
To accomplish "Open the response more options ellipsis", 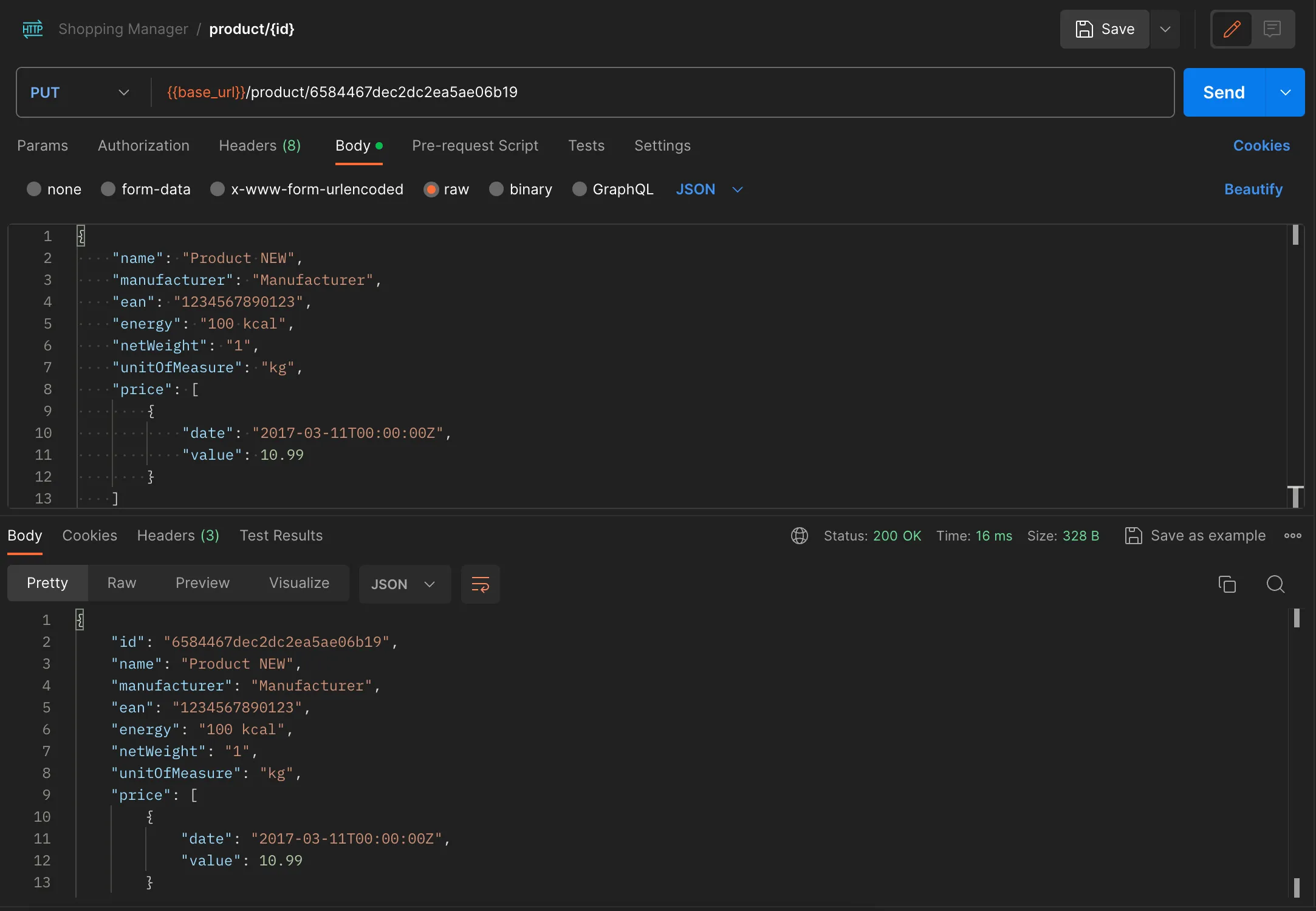I will click(x=1293, y=536).
